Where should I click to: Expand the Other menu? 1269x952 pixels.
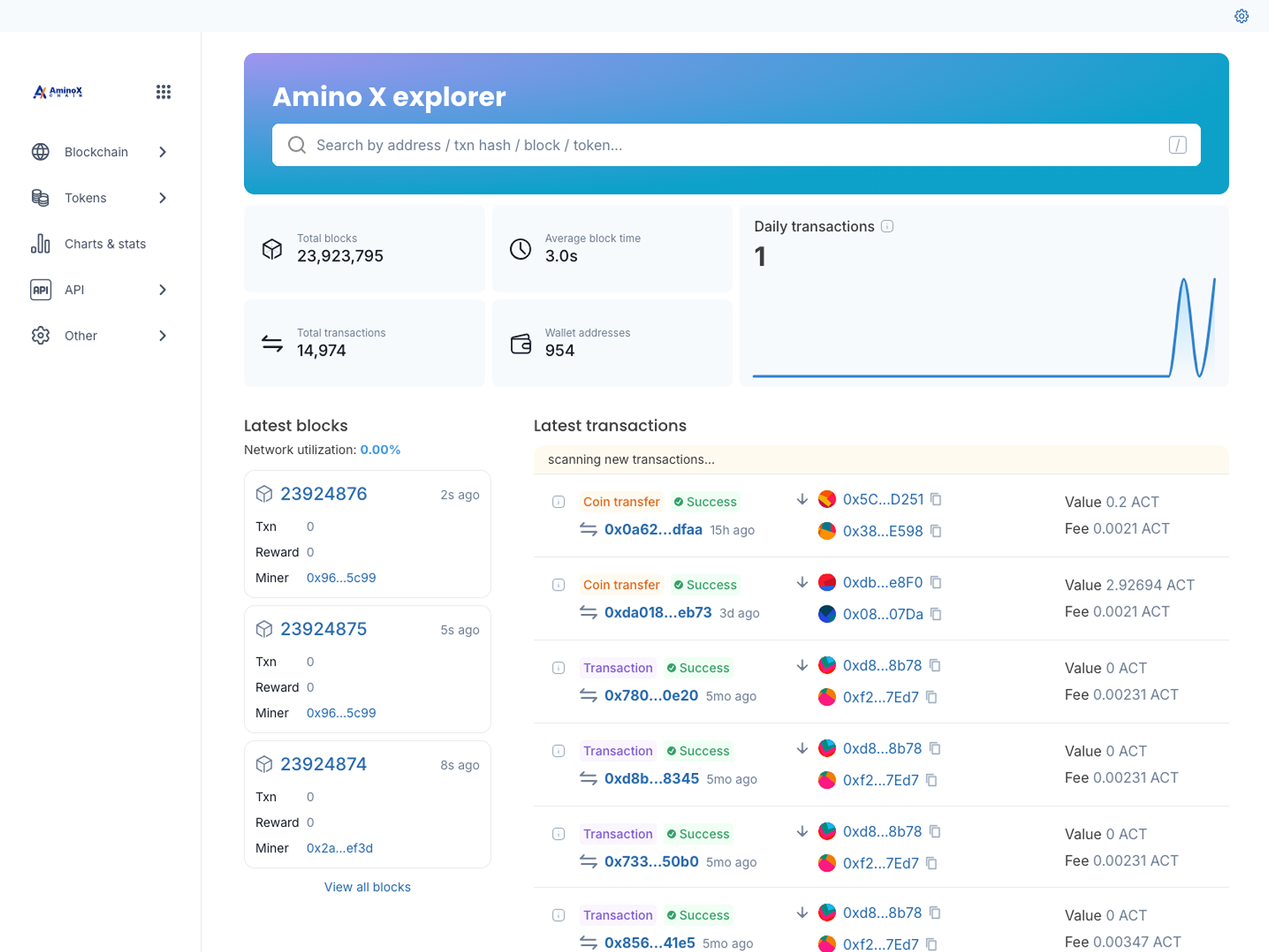coord(99,336)
